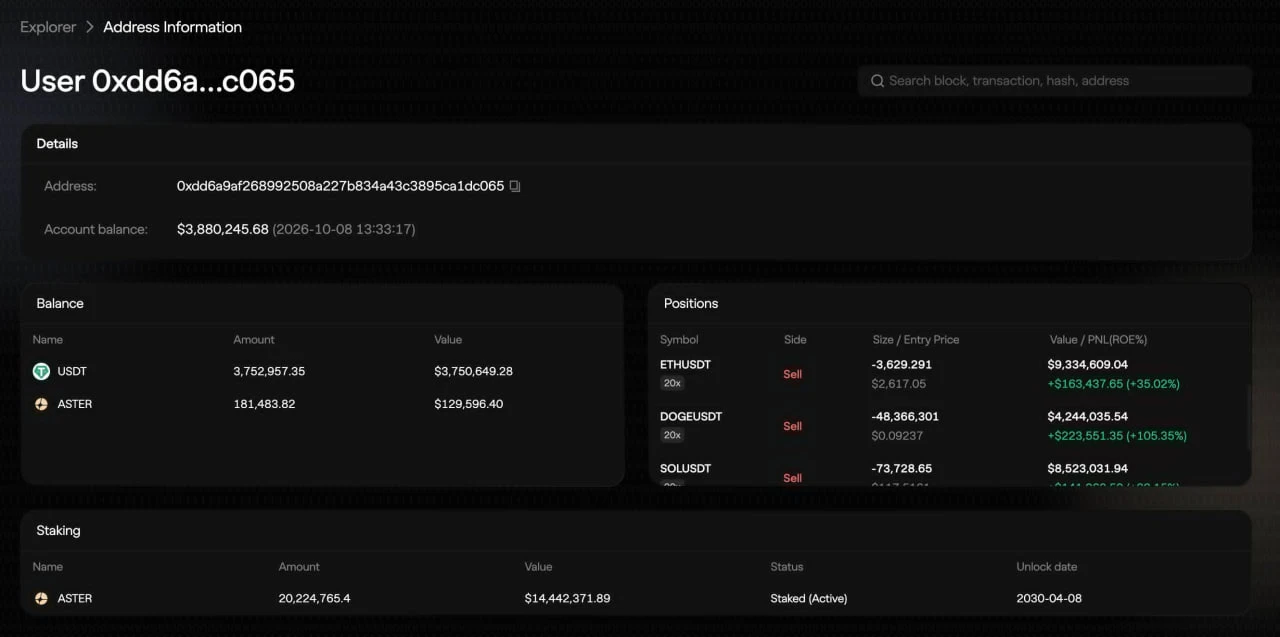This screenshot has width=1280, height=637.
Task: Copy the wallet address via copy icon
Action: tap(515, 186)
